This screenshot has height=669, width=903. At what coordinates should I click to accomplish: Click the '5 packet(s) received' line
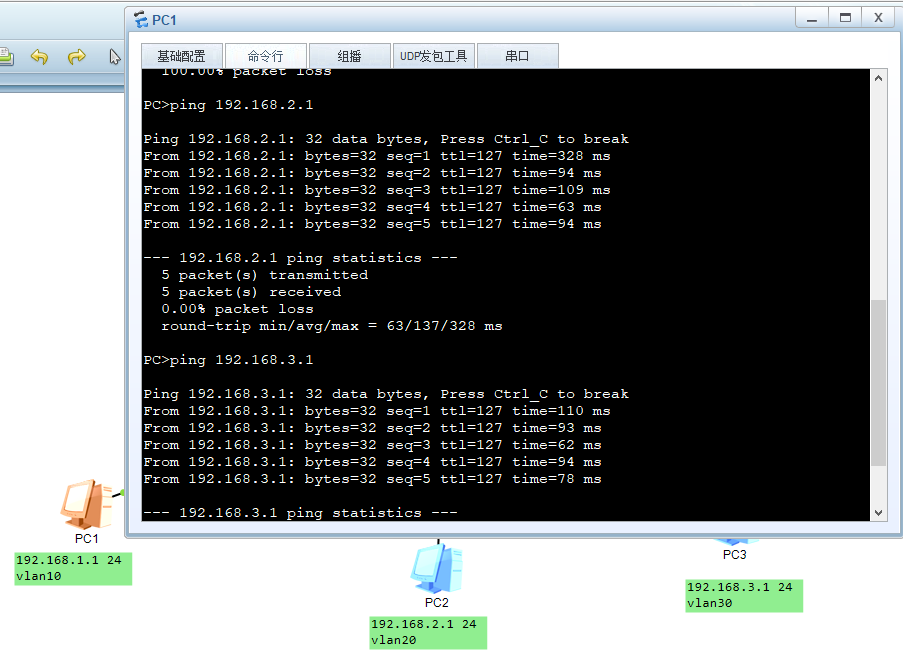(x=251, y=292)
